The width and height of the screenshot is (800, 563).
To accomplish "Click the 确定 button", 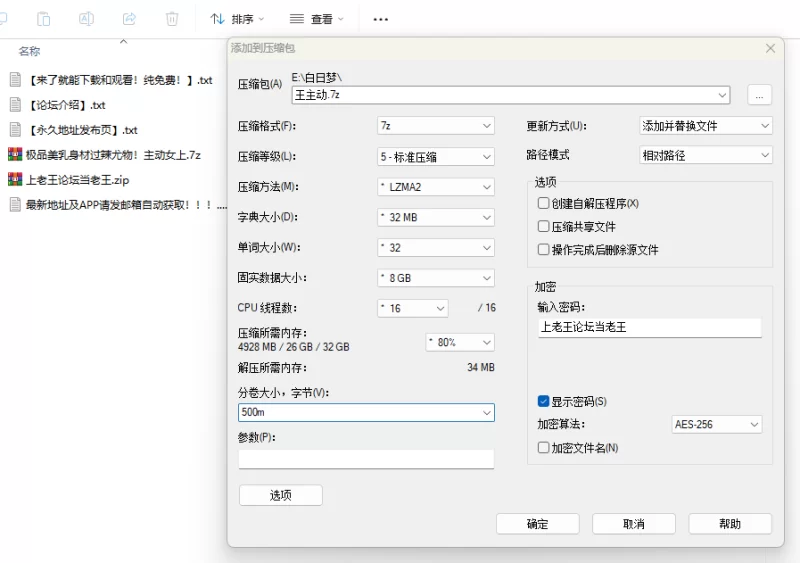I will point(537,524).
